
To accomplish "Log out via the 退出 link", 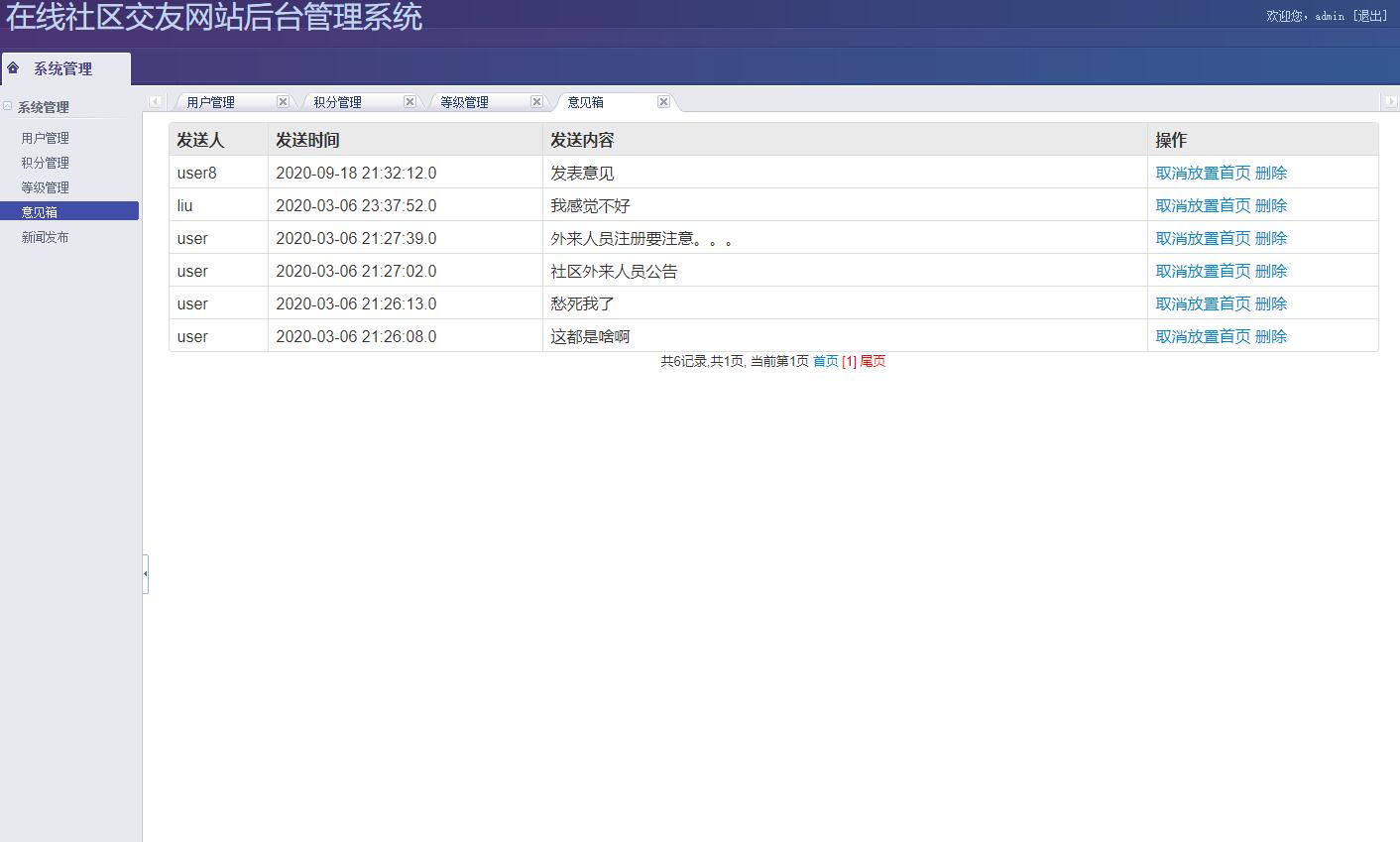I will 1370,16.
